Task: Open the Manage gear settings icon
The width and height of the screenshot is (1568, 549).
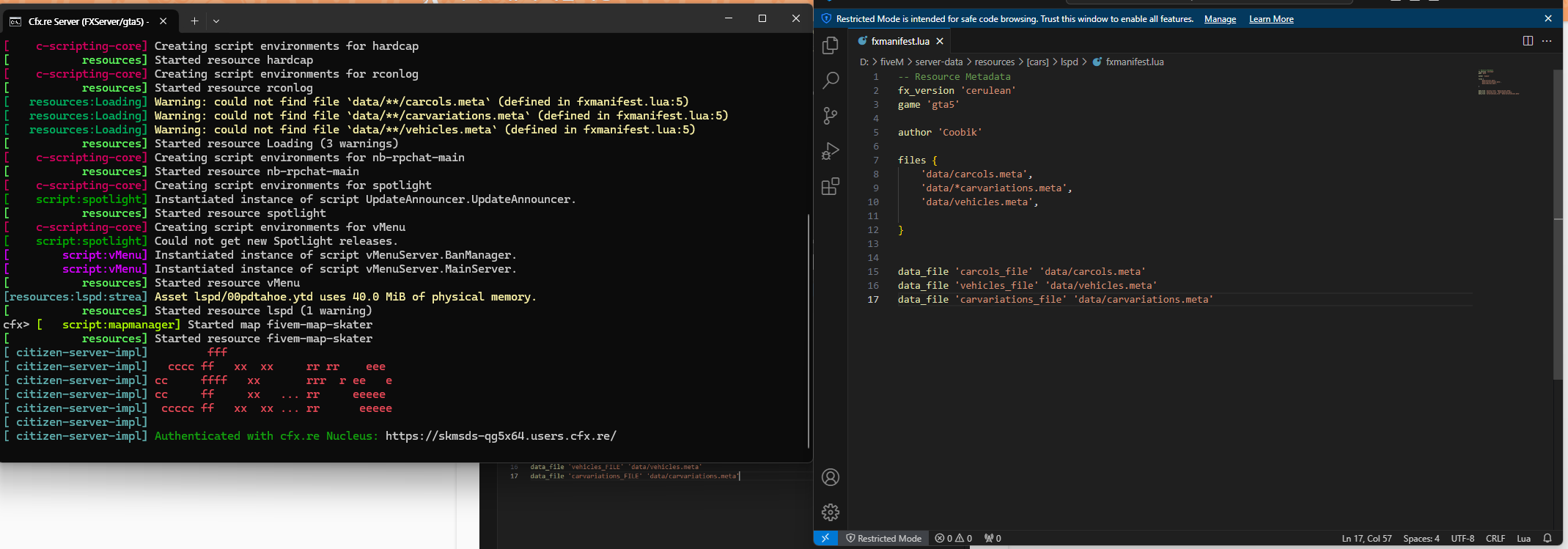Action: pyautogui.click(x=831, y=512)
